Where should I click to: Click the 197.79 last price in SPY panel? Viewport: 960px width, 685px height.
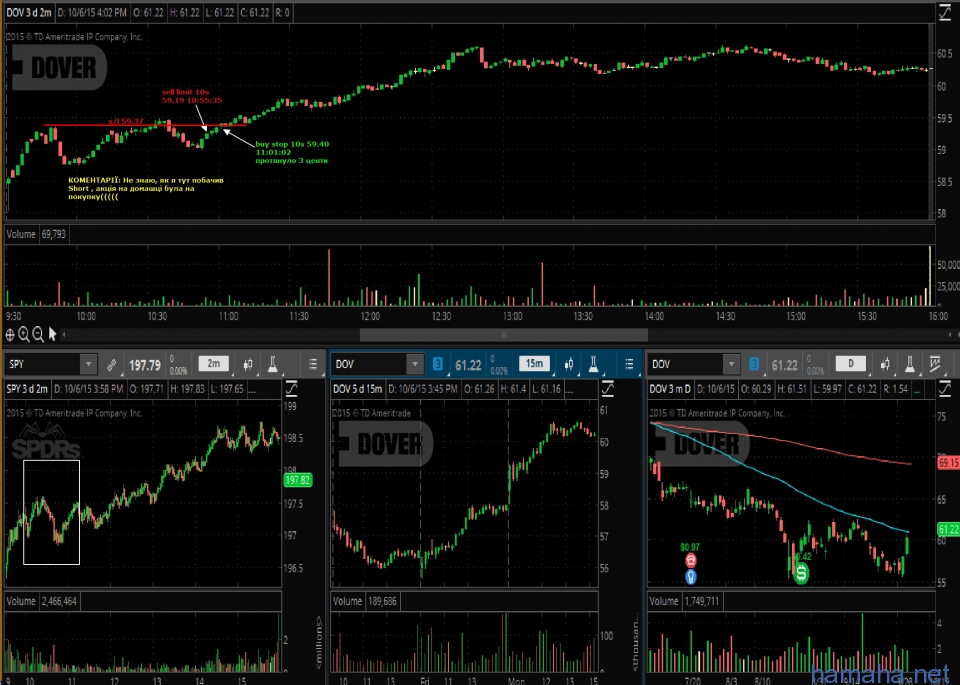coord(144,365)
